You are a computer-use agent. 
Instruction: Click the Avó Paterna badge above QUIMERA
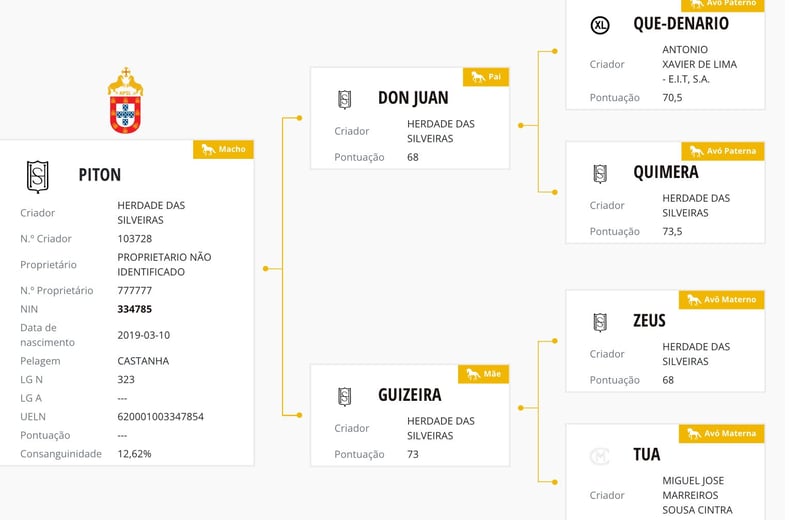723,151
